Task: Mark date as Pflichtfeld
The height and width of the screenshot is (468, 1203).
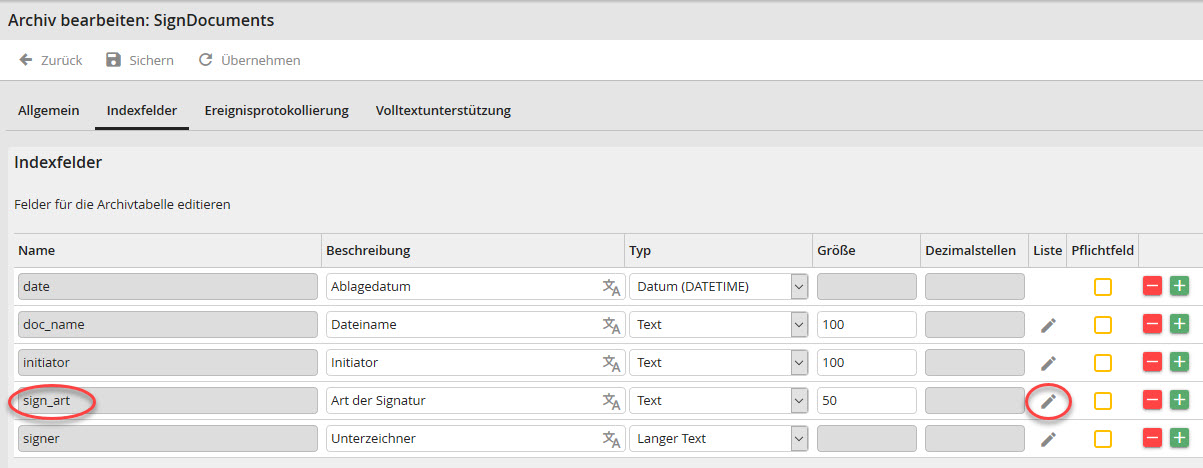Action: [x=1103, y=287]
